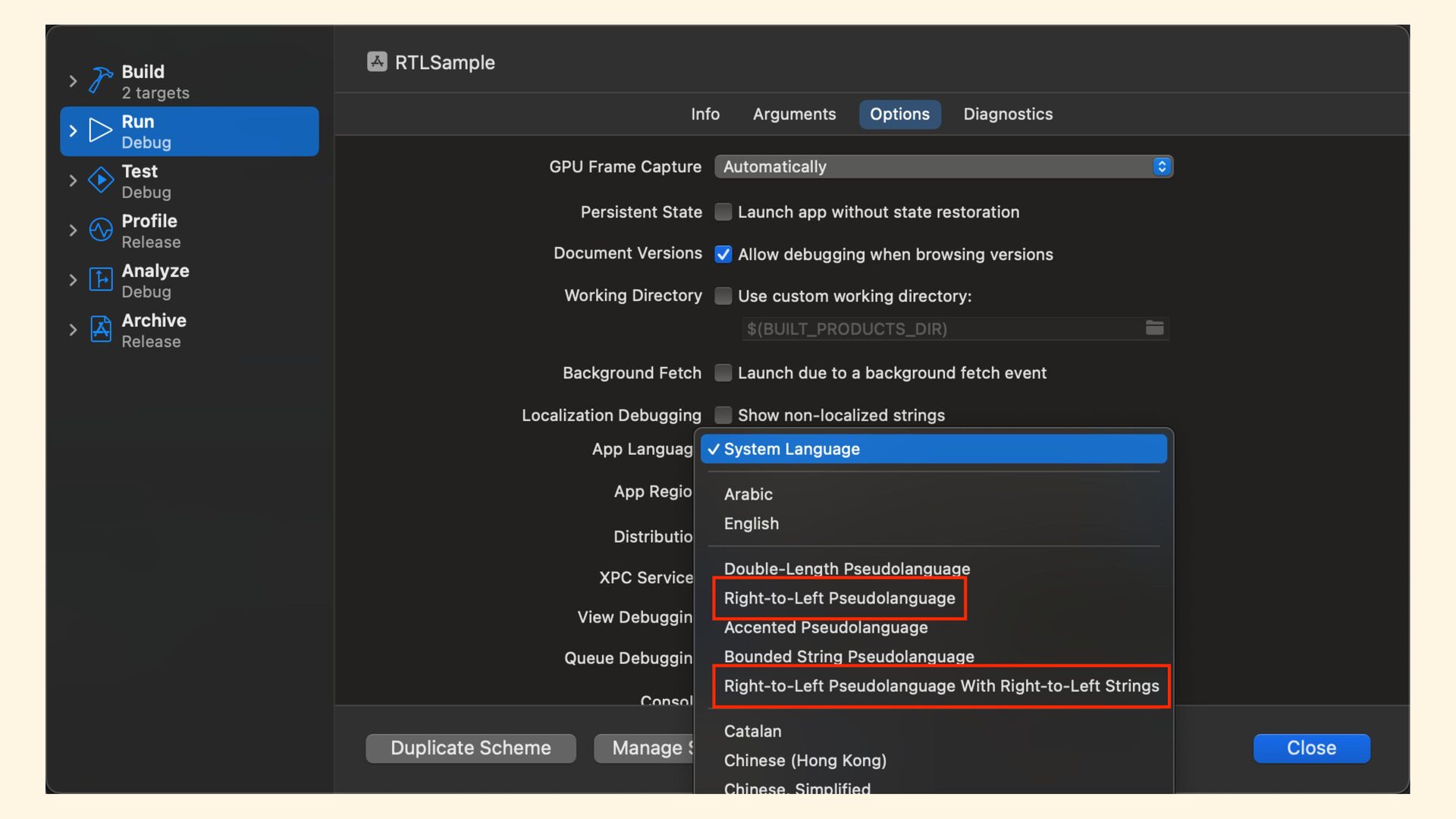Click the blue Close button
The width and height of the screenshot is (1456, 819).
[x=1311, y=748]
